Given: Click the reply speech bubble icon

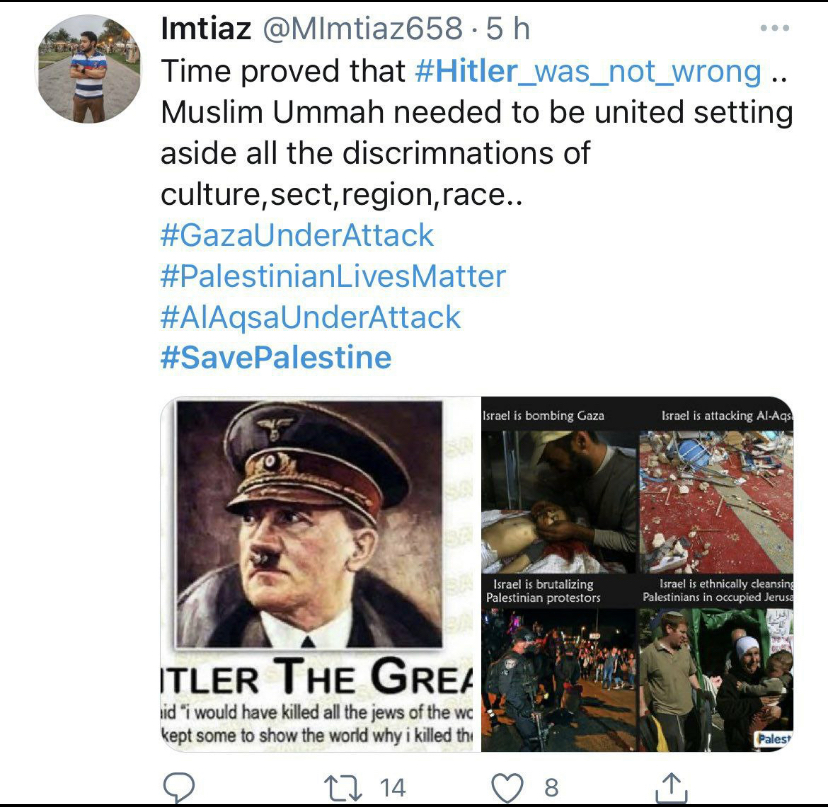Looking at the screenshot, I should point(179,787).
